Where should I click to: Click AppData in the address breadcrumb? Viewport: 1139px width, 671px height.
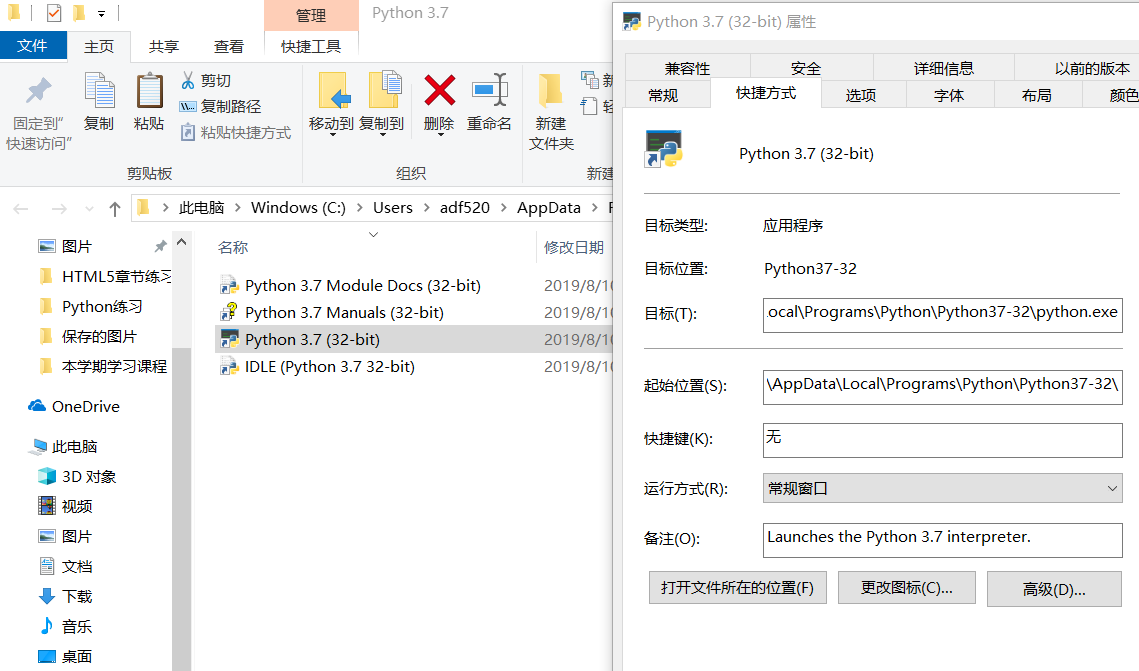pyautogui.click(x=549, y=208)
